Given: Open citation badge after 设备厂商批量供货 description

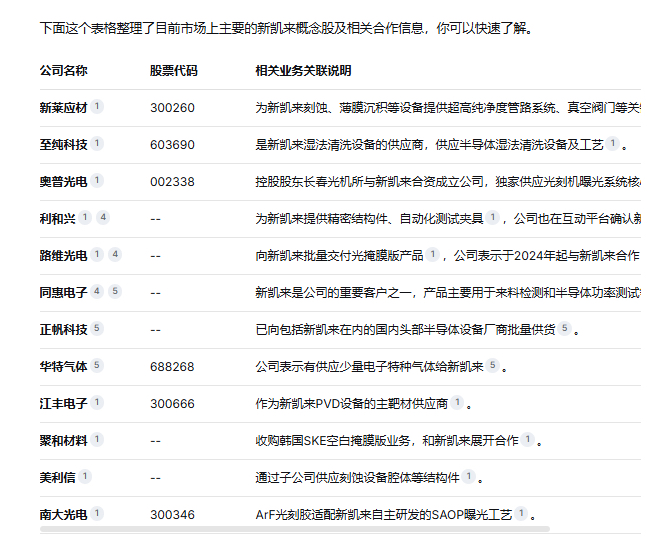Looking at the screenshot, I should [x=564, y=329].
